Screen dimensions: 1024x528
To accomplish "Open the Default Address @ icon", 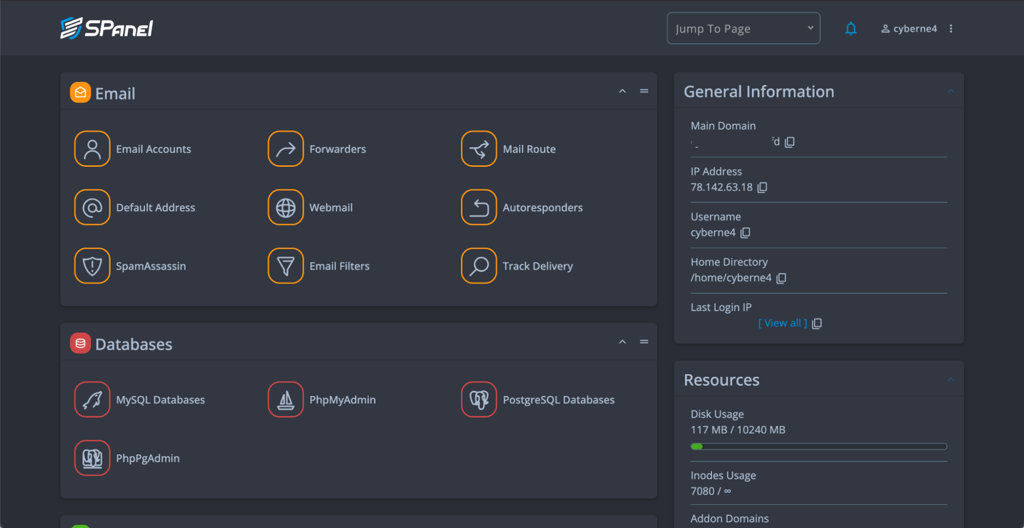I will point(92,208).
